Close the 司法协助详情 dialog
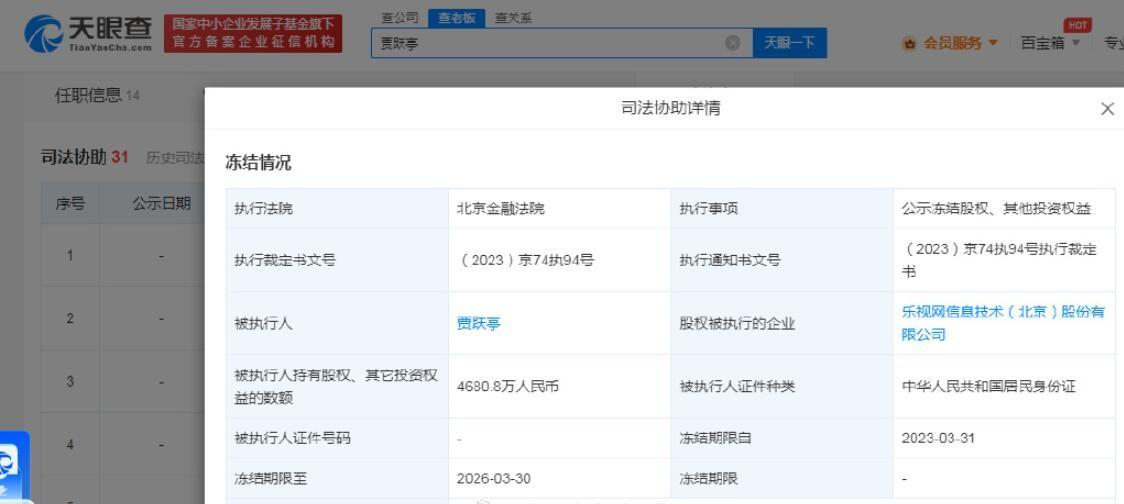Image resolution: width=1124 pixels, height=504 pixels. pyautogui.click(x=1107, y=109)
